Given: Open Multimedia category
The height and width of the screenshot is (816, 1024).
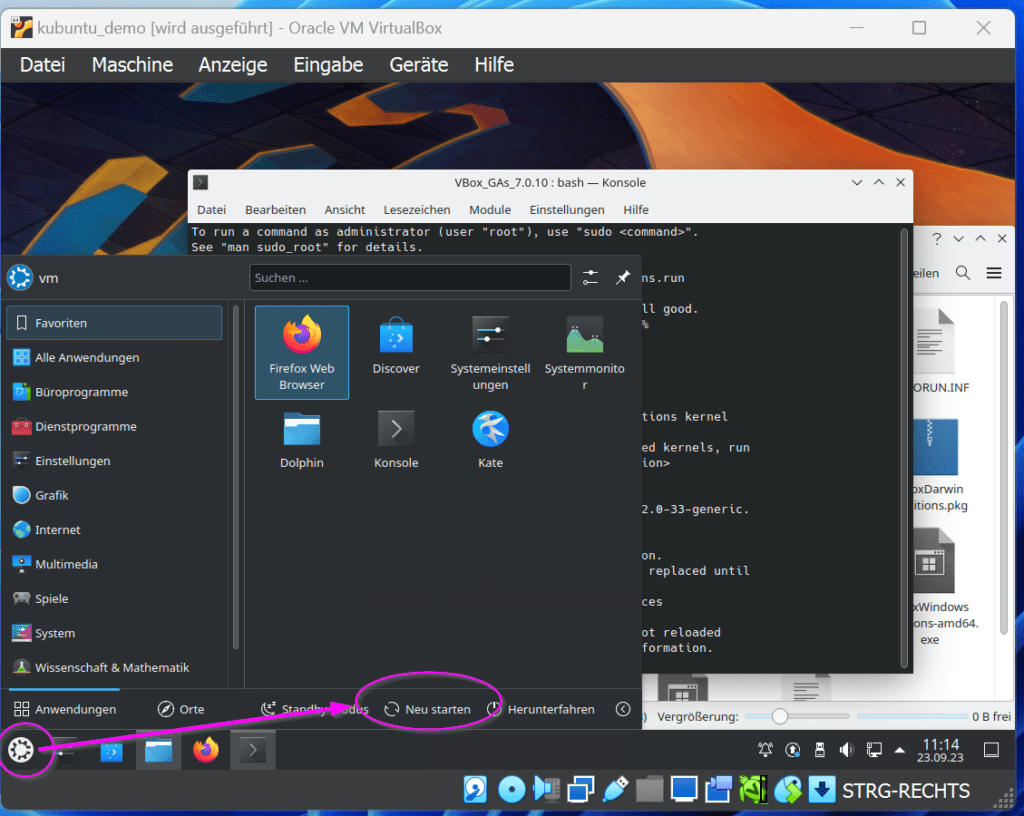Looking at the screenshot, I should pos(114,564).
